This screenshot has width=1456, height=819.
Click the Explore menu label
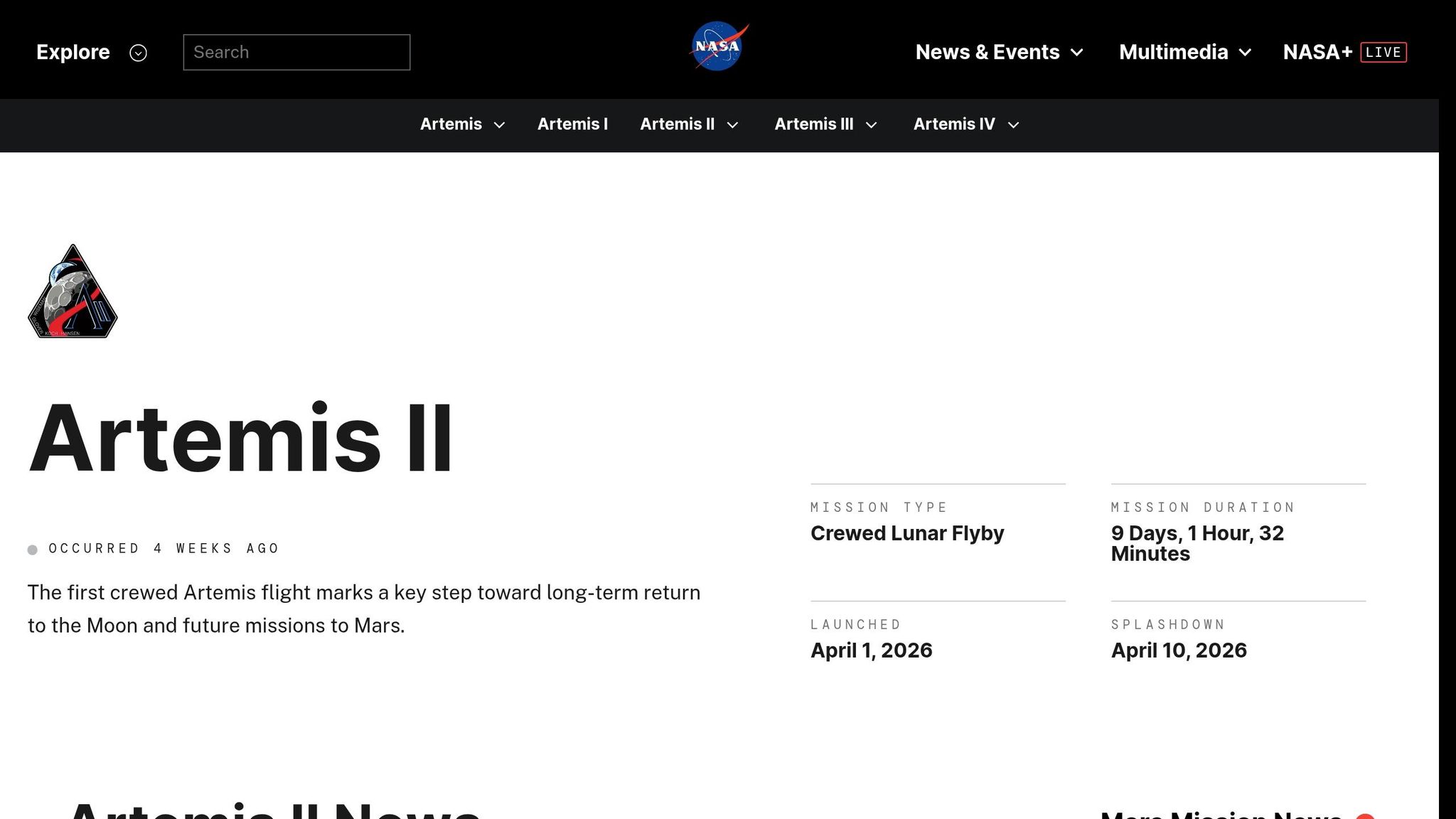(73, 52)
